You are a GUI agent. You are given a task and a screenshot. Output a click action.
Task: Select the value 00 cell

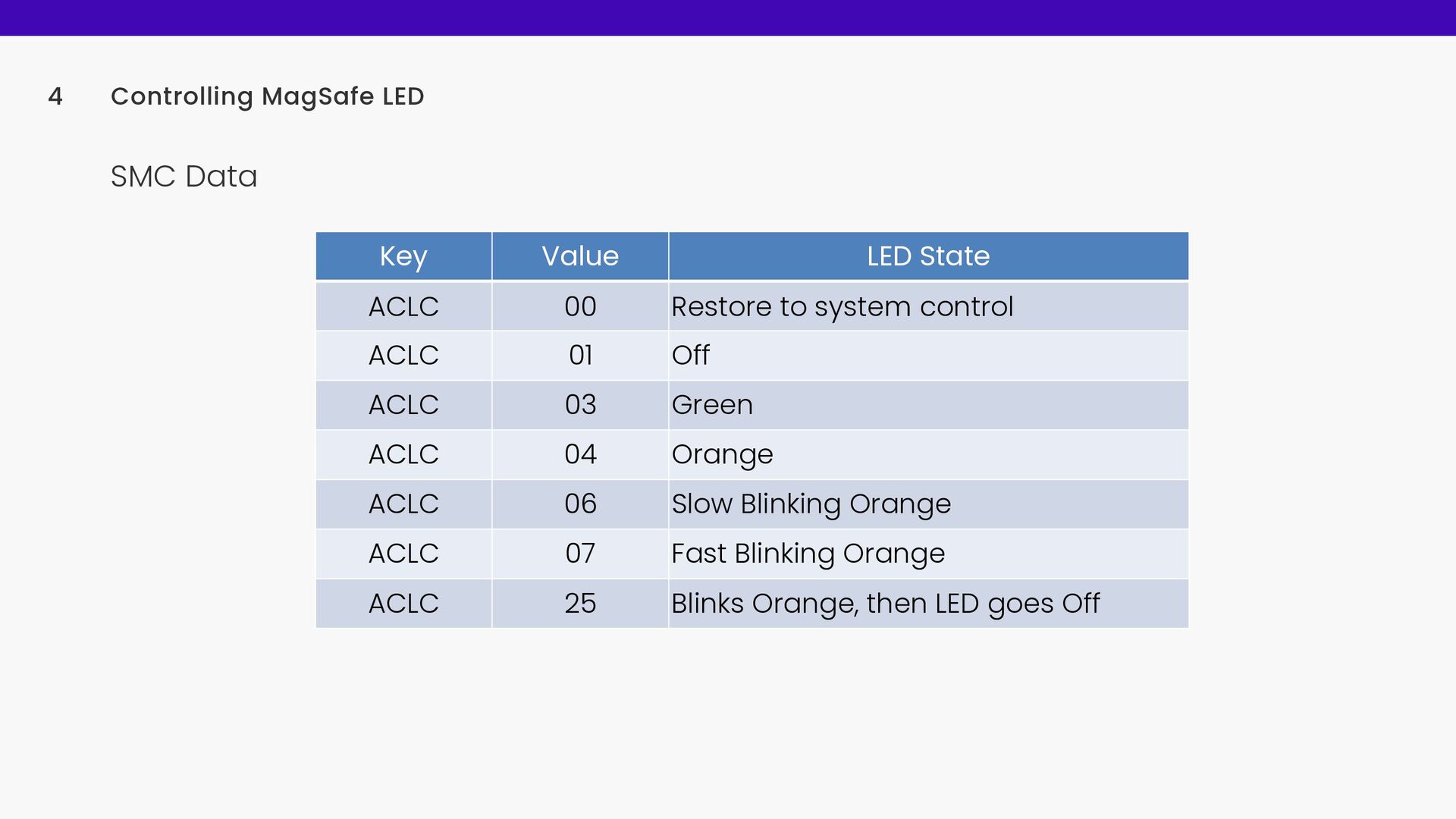pyautogui.click(x=580, y=306)
